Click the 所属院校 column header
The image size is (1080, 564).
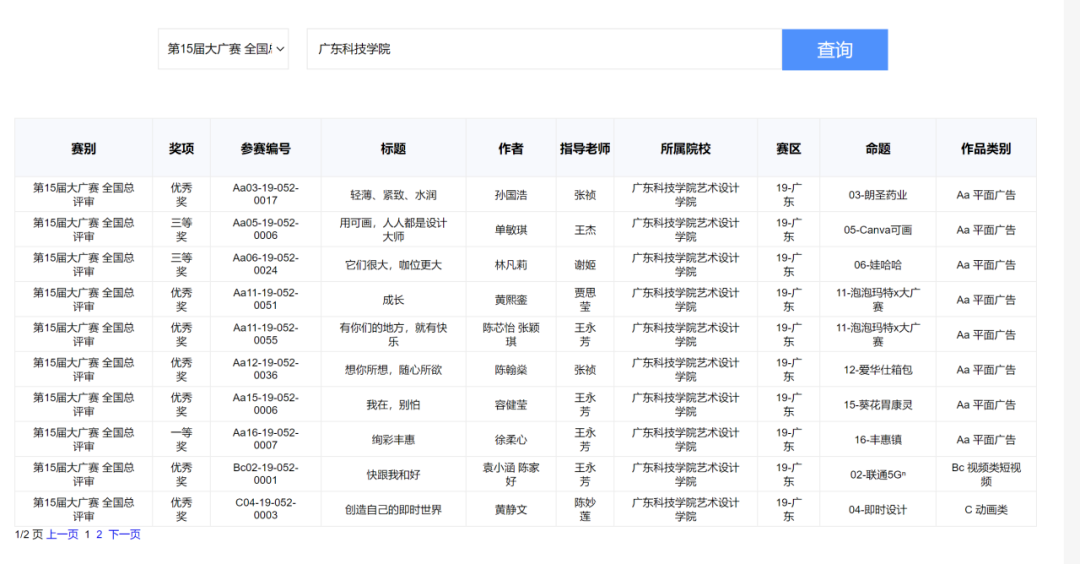pyautogui.click(x=685, y=148)
